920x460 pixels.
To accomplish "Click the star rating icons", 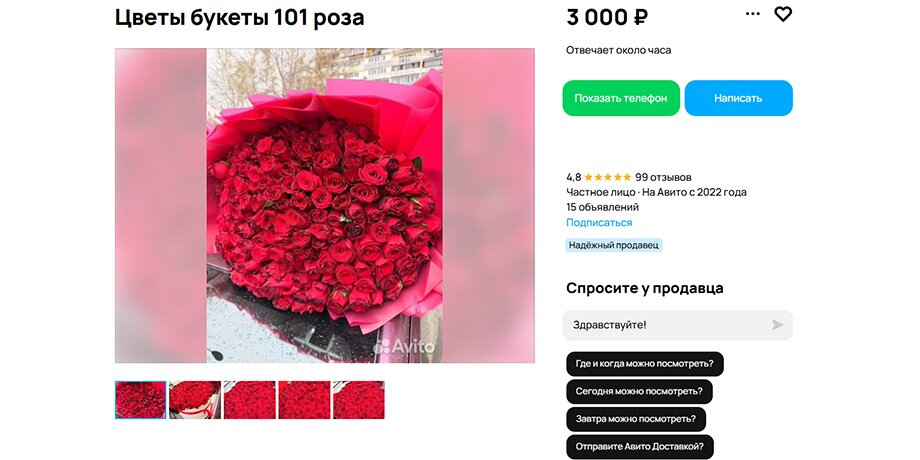I will click(x=608, y=177).
